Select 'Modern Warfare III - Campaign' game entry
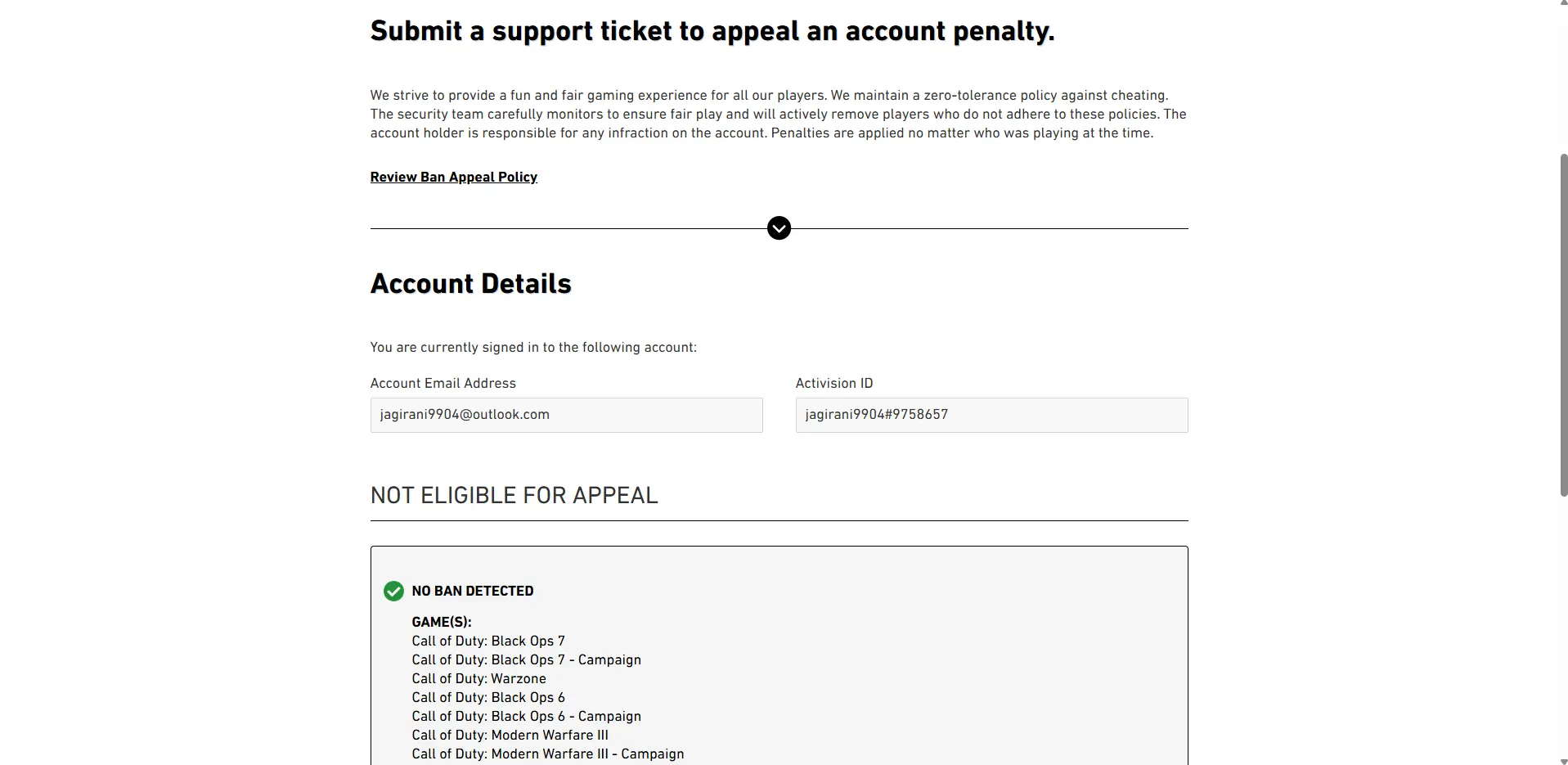The image size is (1568, 765). 548,754
